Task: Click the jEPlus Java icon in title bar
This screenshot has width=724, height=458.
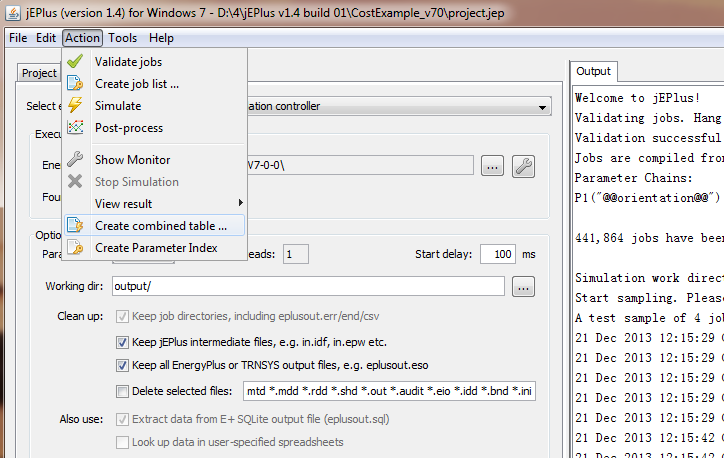Action: click(13, 13)
